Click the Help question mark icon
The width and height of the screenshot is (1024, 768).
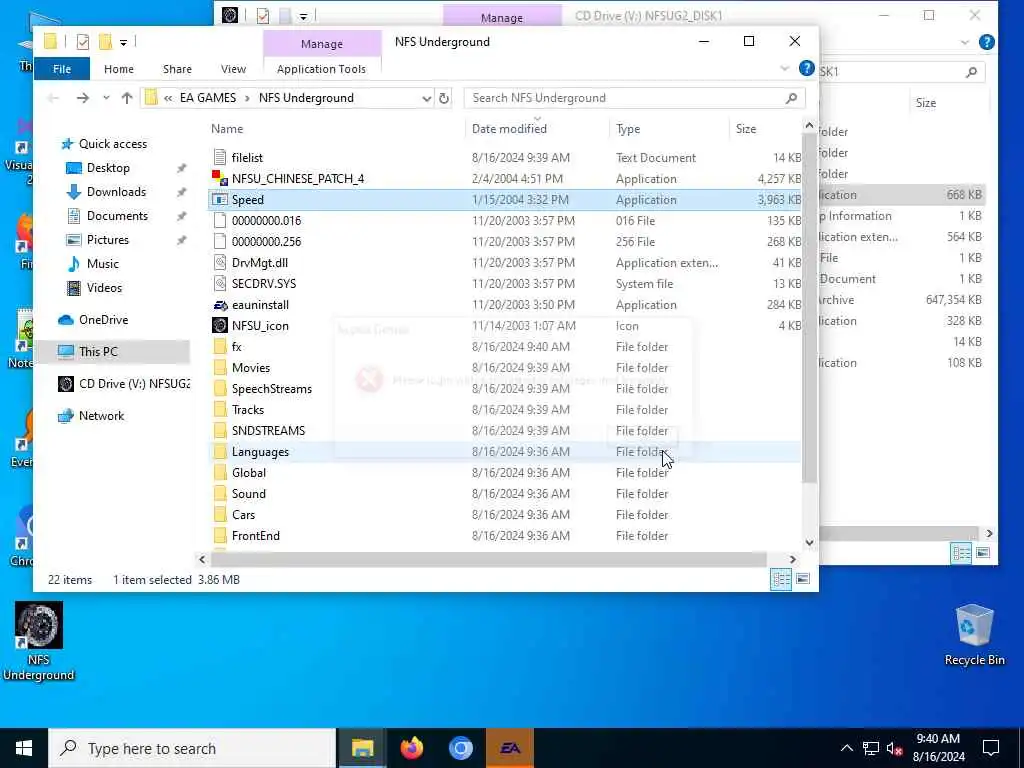807,69
